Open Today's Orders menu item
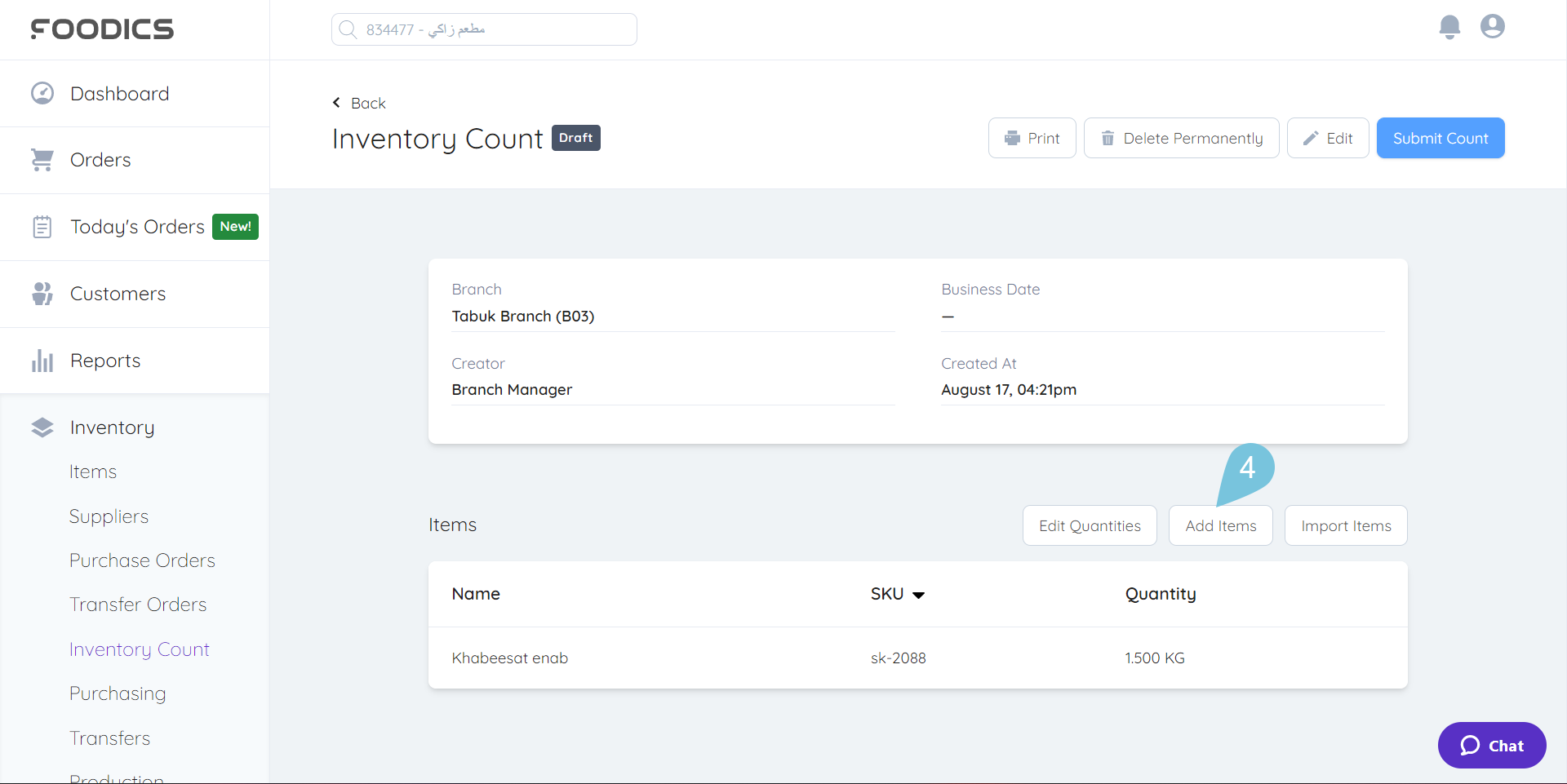This screenshot has height=784, width=1567. coord(135,228)
